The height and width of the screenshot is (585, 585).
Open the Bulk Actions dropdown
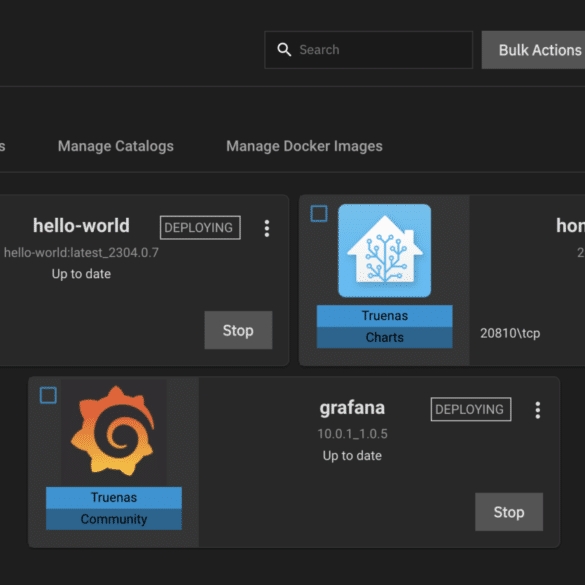[534, 50]
